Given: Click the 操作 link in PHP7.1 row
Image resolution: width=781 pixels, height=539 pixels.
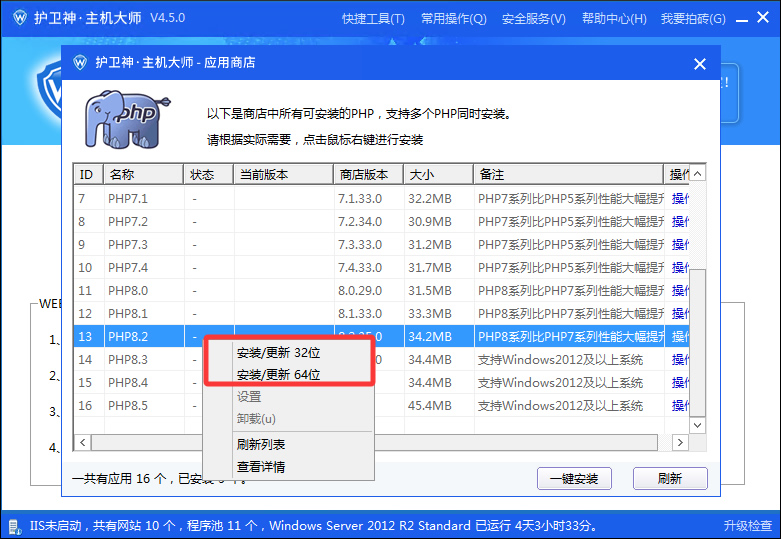Looking at the screenshot, I should (x=680, y=199).
